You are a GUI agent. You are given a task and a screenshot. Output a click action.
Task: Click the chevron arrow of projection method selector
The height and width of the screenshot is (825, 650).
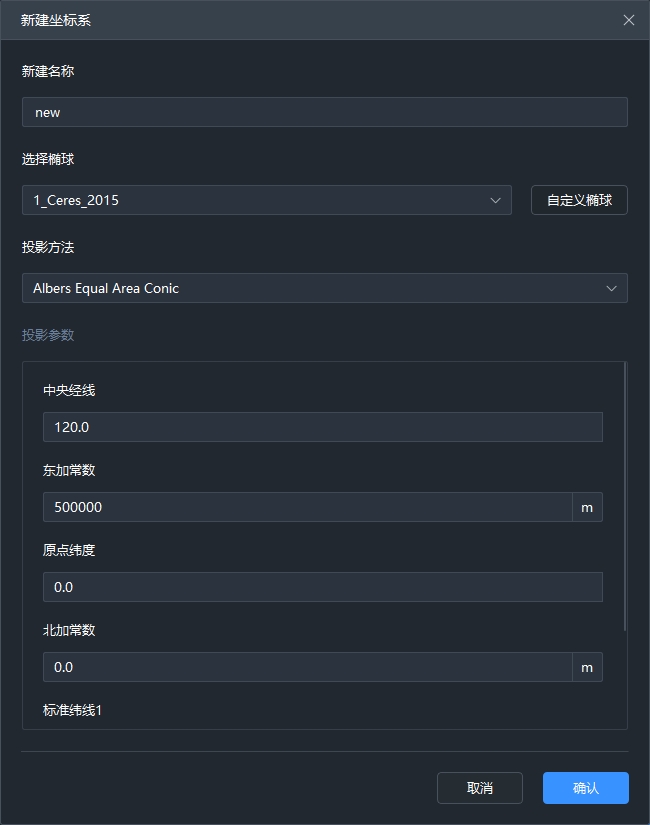tap(612, 288)
